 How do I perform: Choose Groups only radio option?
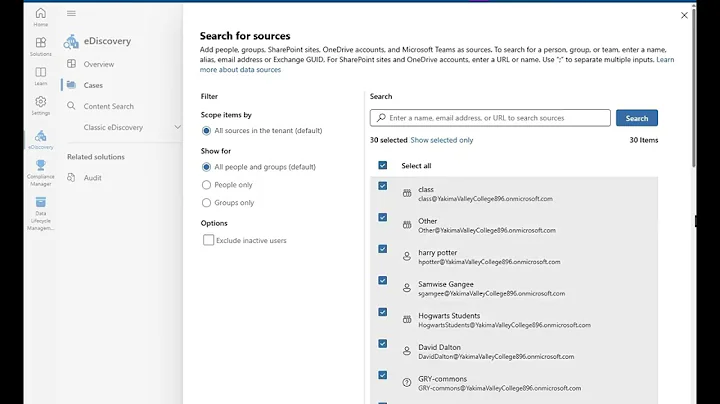206,203
